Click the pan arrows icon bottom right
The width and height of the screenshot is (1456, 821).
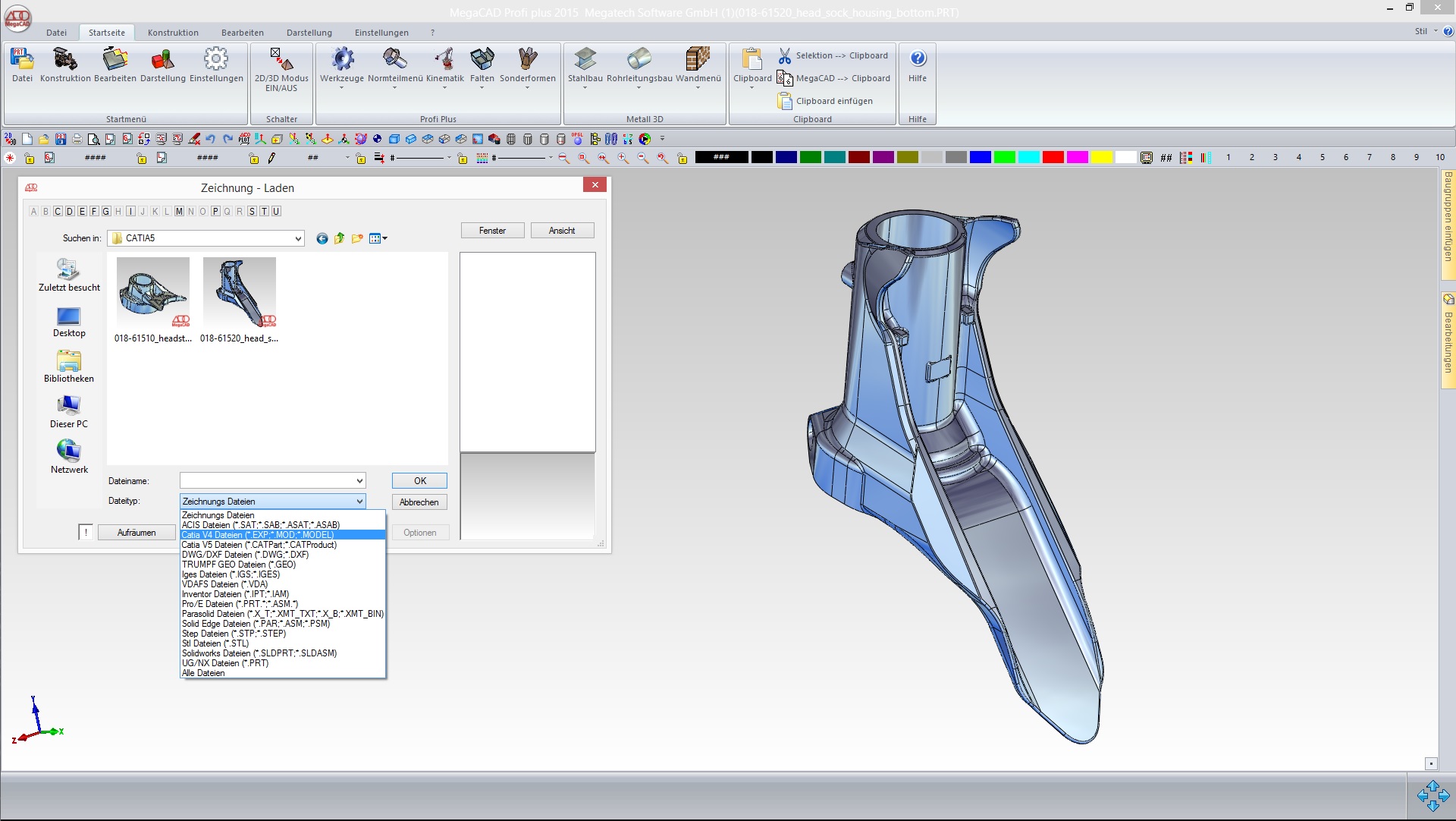click(x=1432, y=796)
